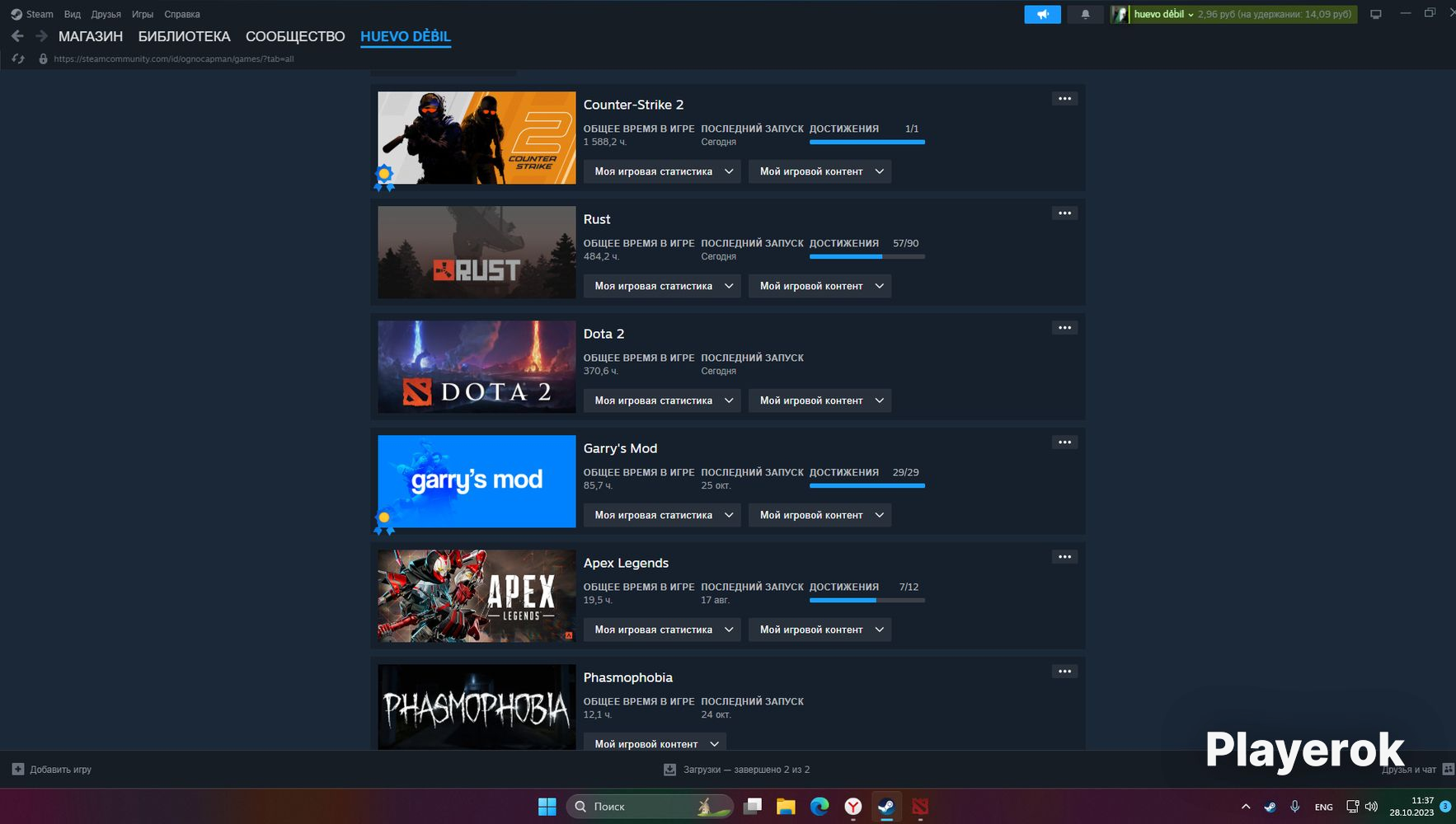1456x824 pixels.
Task: Click the announcements megaphone icon
Action: 1042,14
